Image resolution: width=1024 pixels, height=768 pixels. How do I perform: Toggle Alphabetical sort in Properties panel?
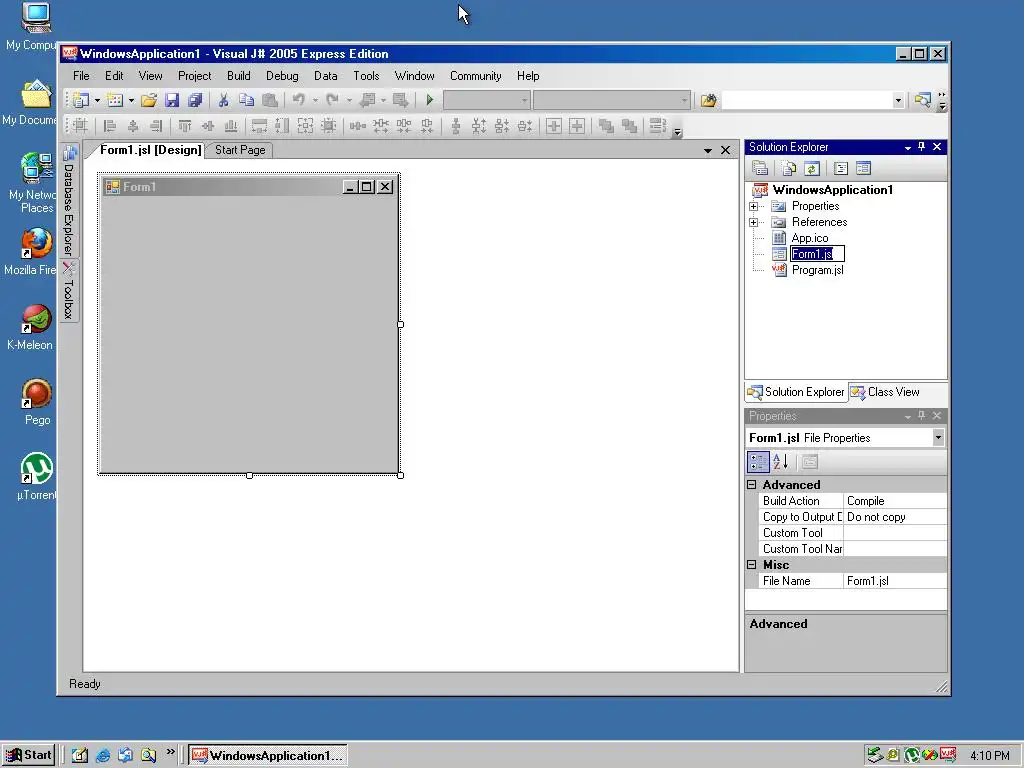pyautogui.click(x=780, y=462)
